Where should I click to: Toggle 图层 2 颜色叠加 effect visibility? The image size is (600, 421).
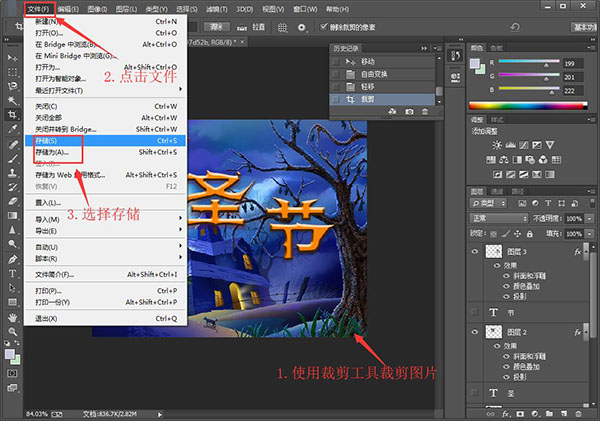506,367
